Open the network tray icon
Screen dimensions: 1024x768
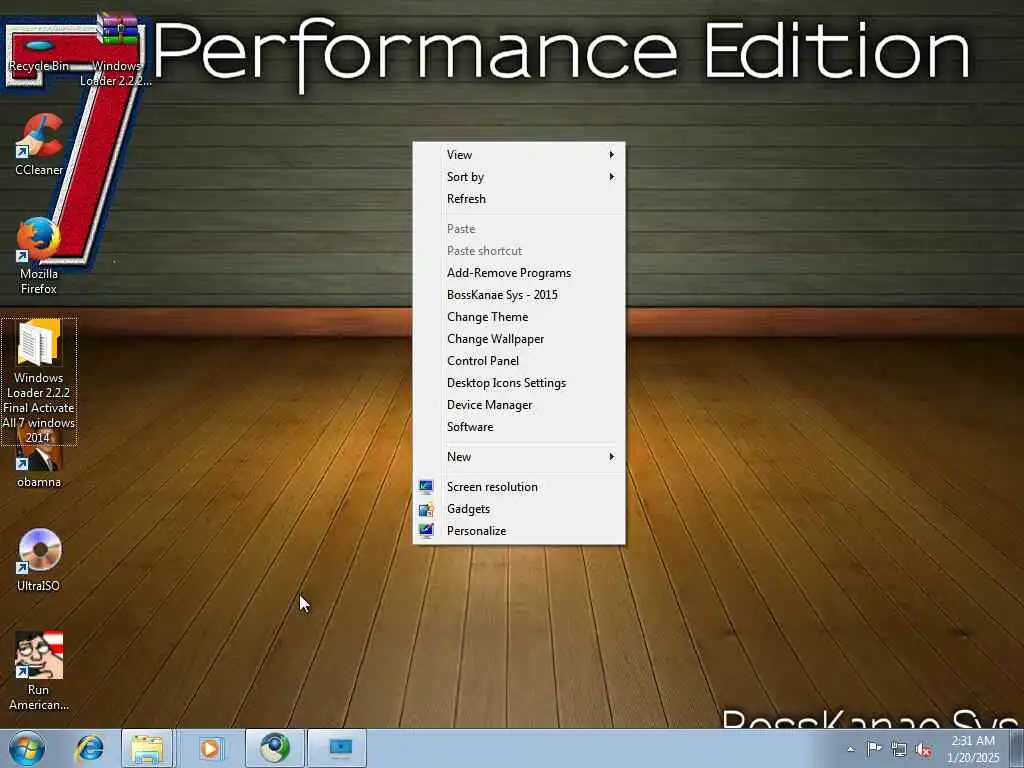click(899, 749)
